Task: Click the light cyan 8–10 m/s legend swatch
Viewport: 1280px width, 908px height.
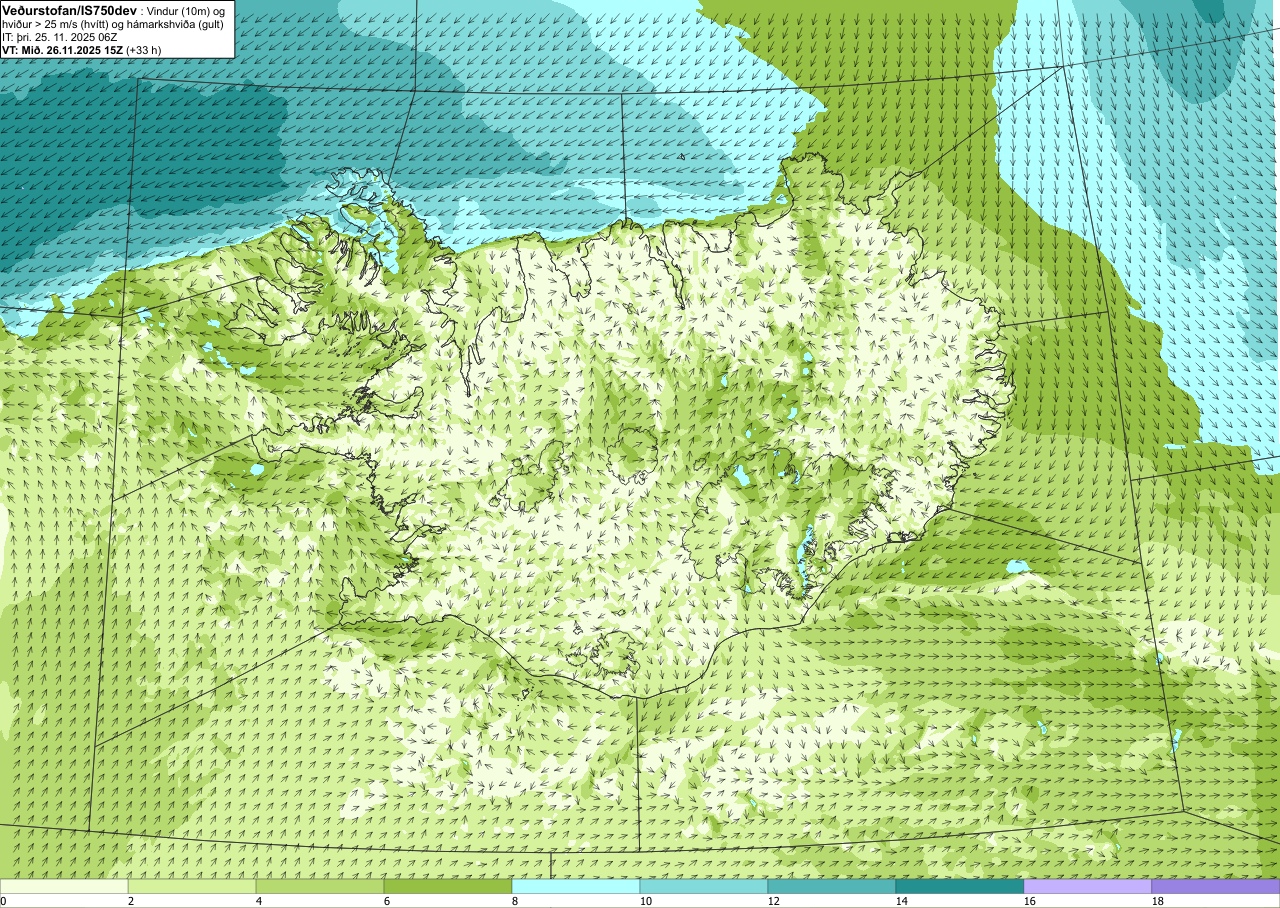Action: pyautogui.click(x=576, y=886)
